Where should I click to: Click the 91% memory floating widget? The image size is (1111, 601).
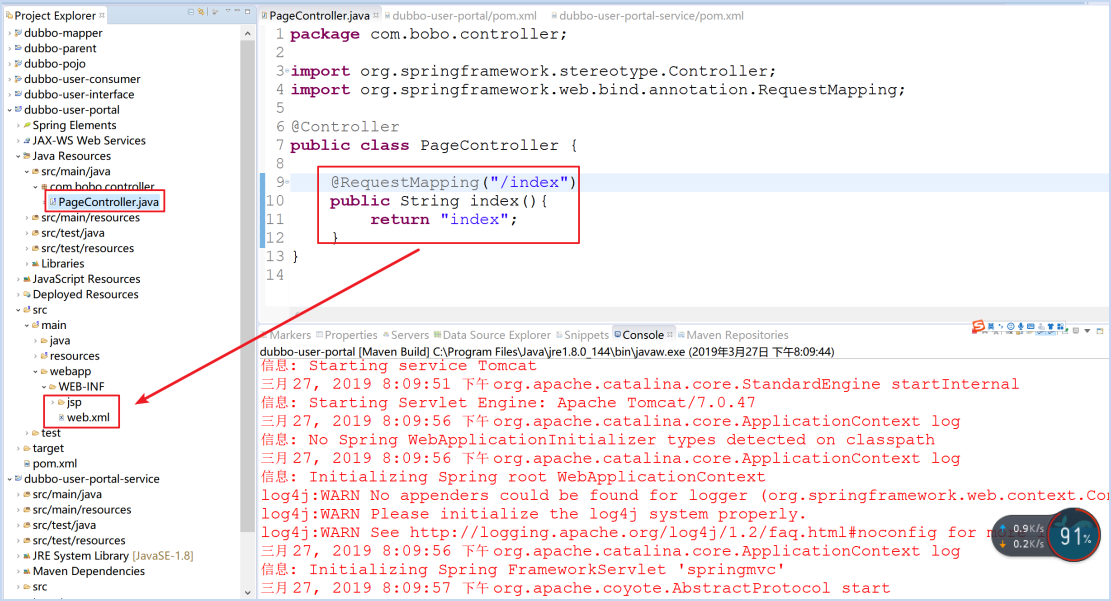tap(1074, 536)
